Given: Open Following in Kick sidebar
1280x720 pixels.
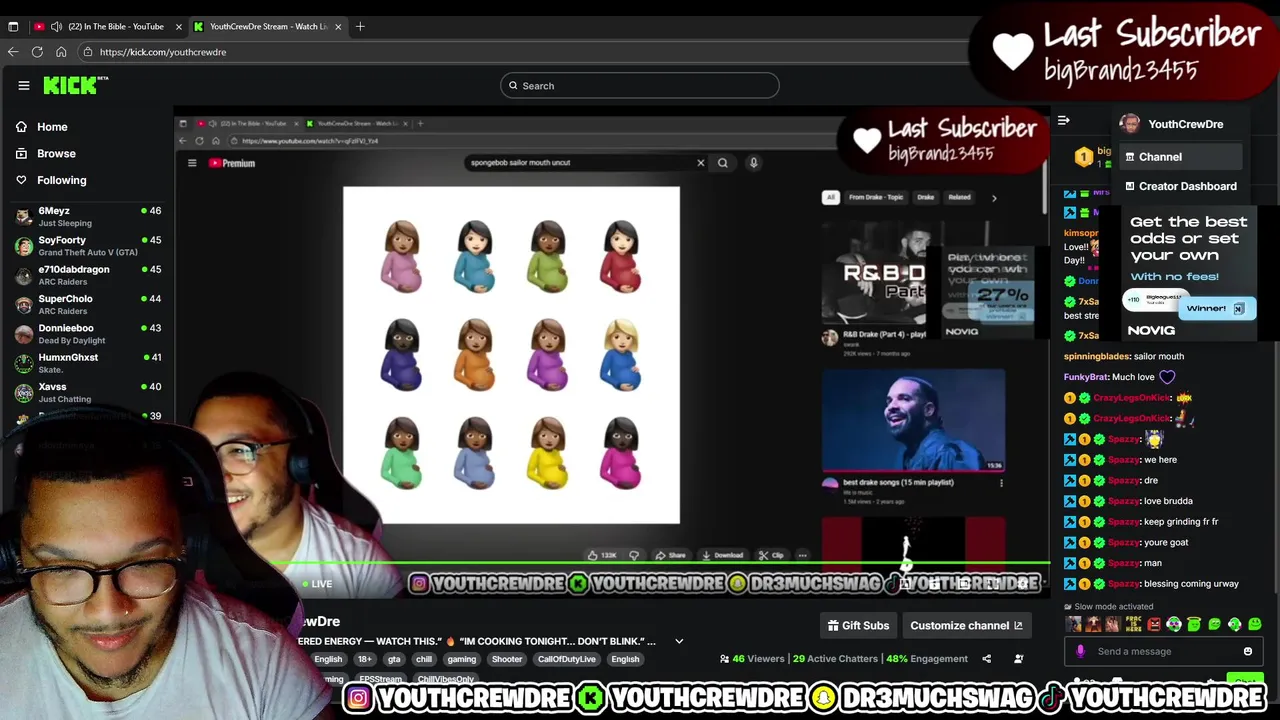Looking at the screenshot, I should pos(50,180).
